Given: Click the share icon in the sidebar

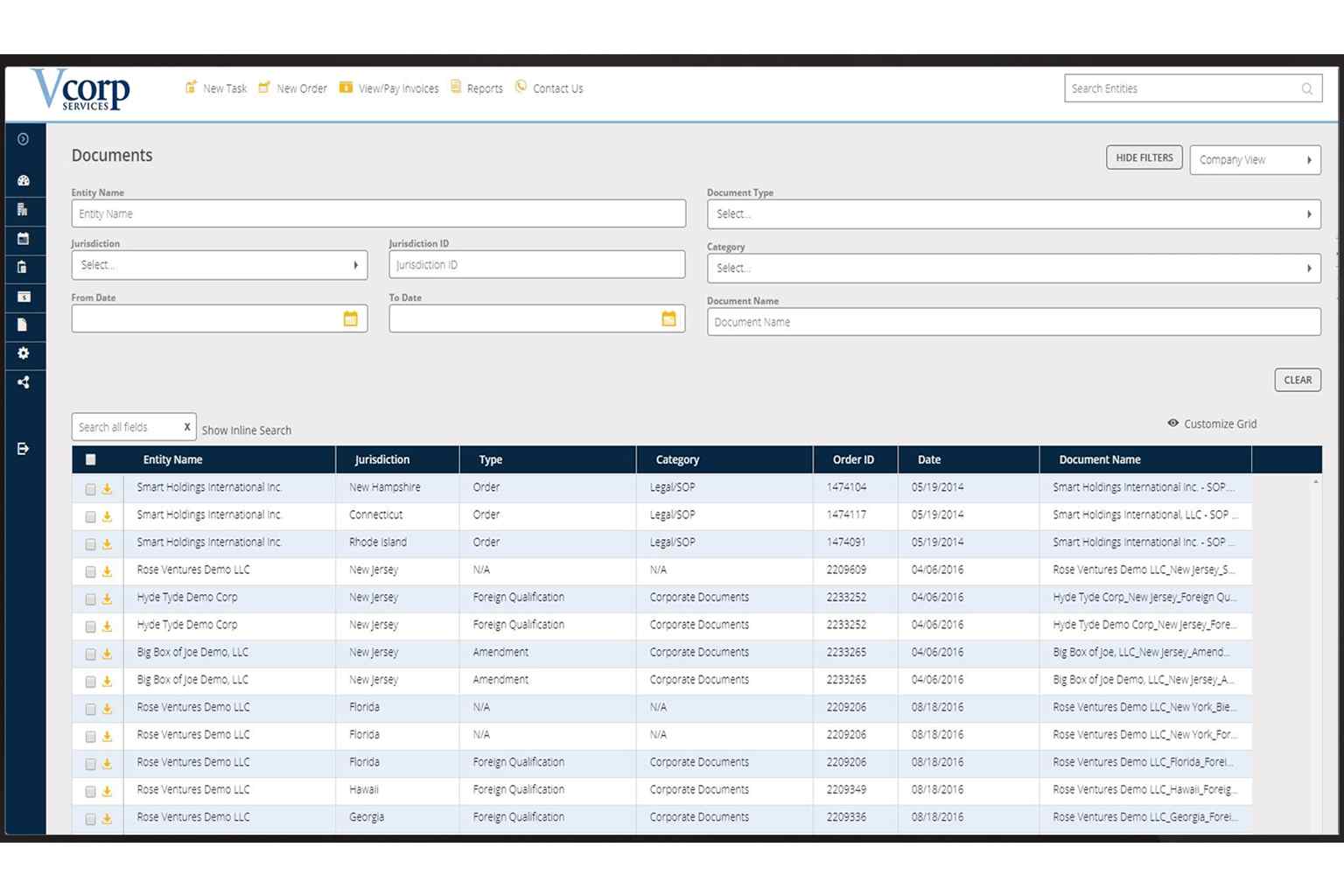Looking at the screenshot, I should (24, 382).
